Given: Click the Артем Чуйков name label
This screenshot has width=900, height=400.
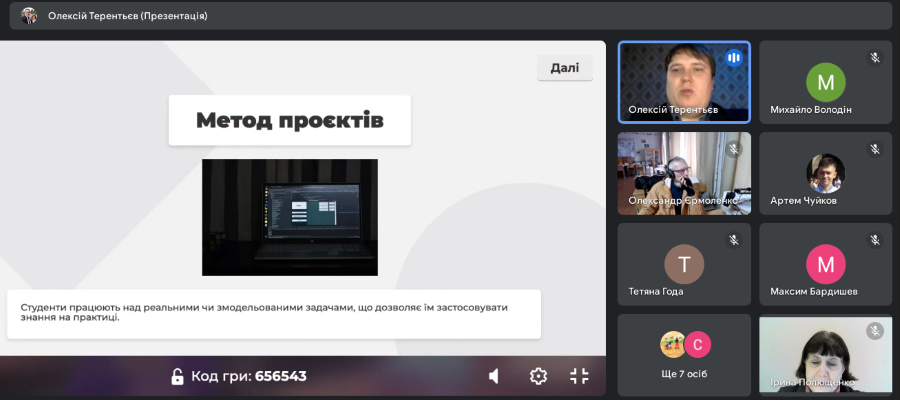Looking at the screenshot, I should (x=803, y=201).
